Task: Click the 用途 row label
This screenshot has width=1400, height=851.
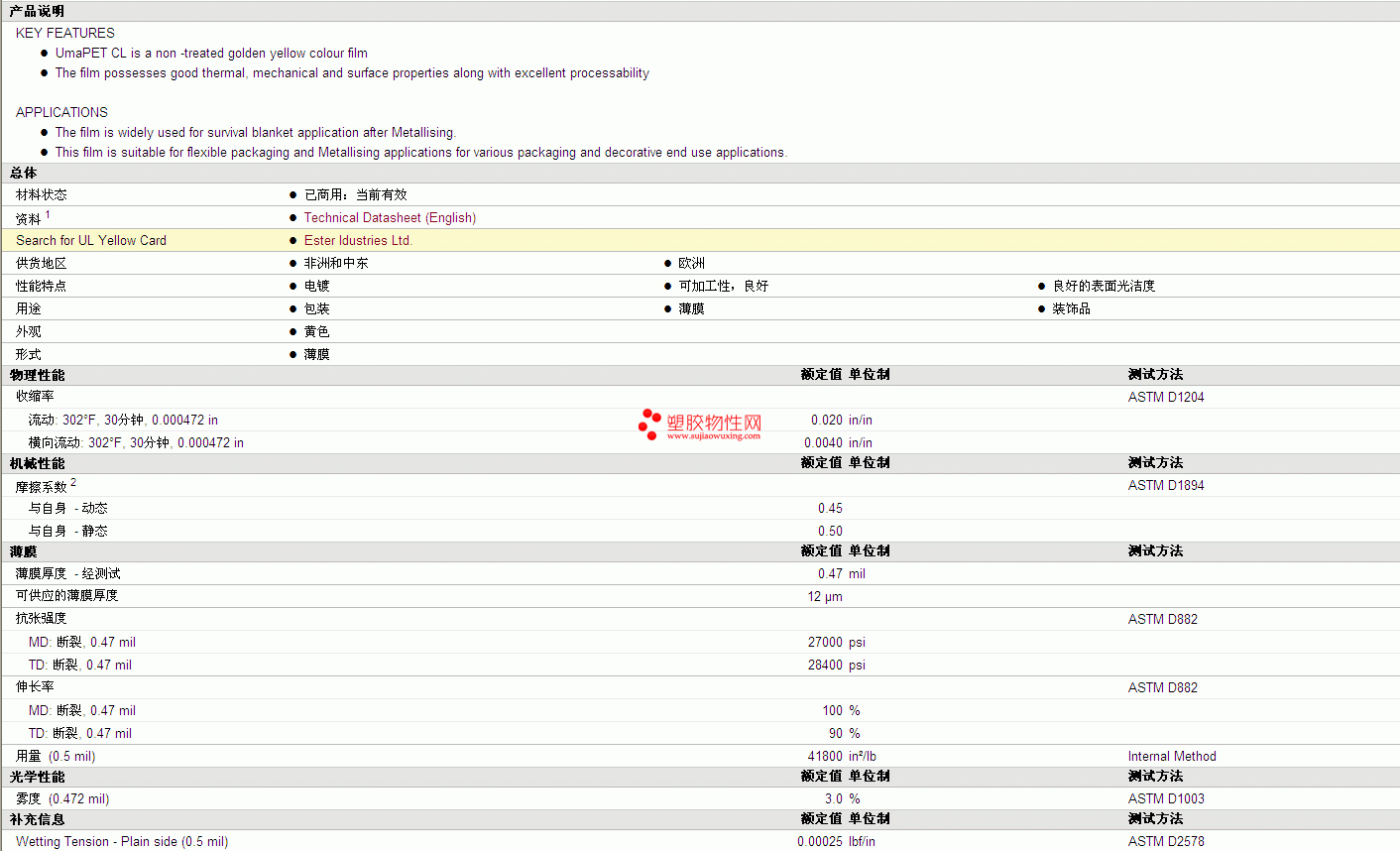Action: coord(29,308)
